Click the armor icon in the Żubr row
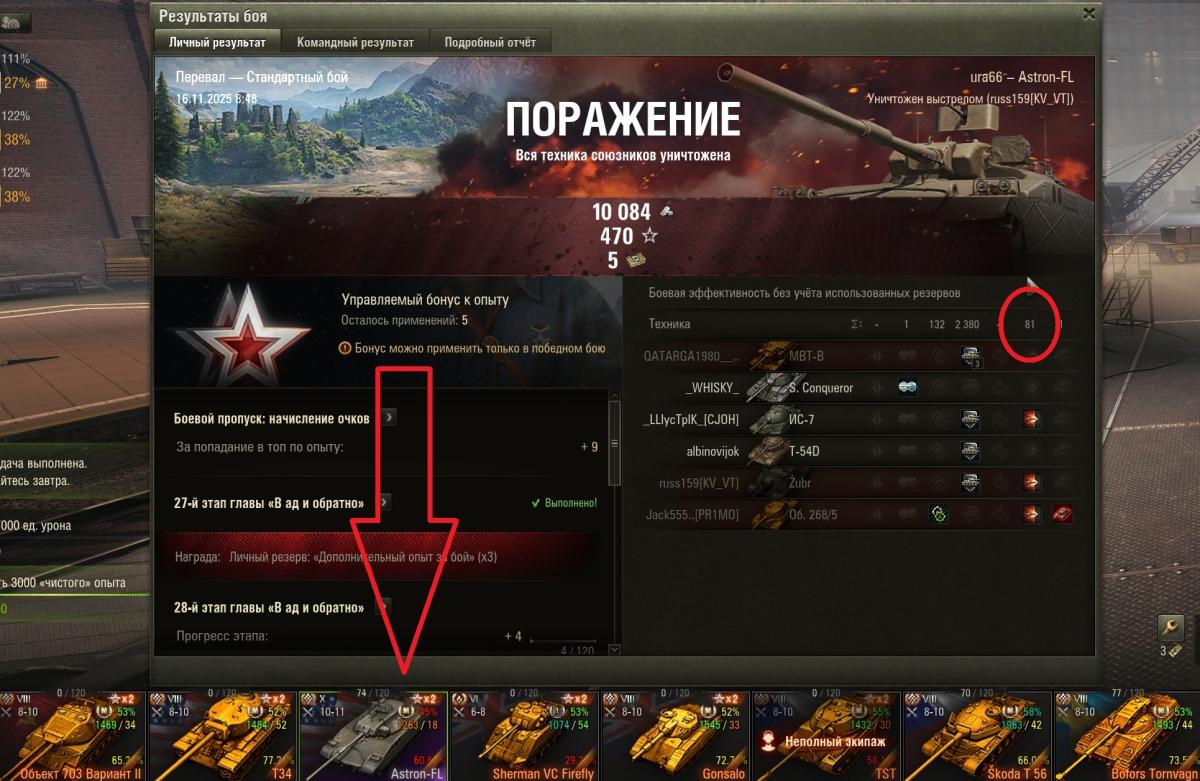This screenshot has height=781, width=1200. [x=969, y=483]
